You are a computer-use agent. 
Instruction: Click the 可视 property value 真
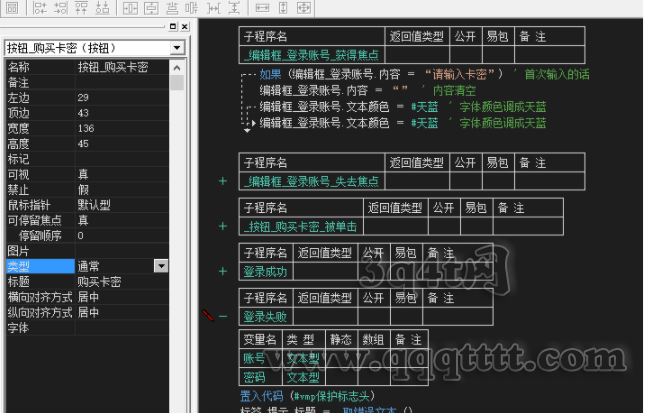click(x=83, y=174)
